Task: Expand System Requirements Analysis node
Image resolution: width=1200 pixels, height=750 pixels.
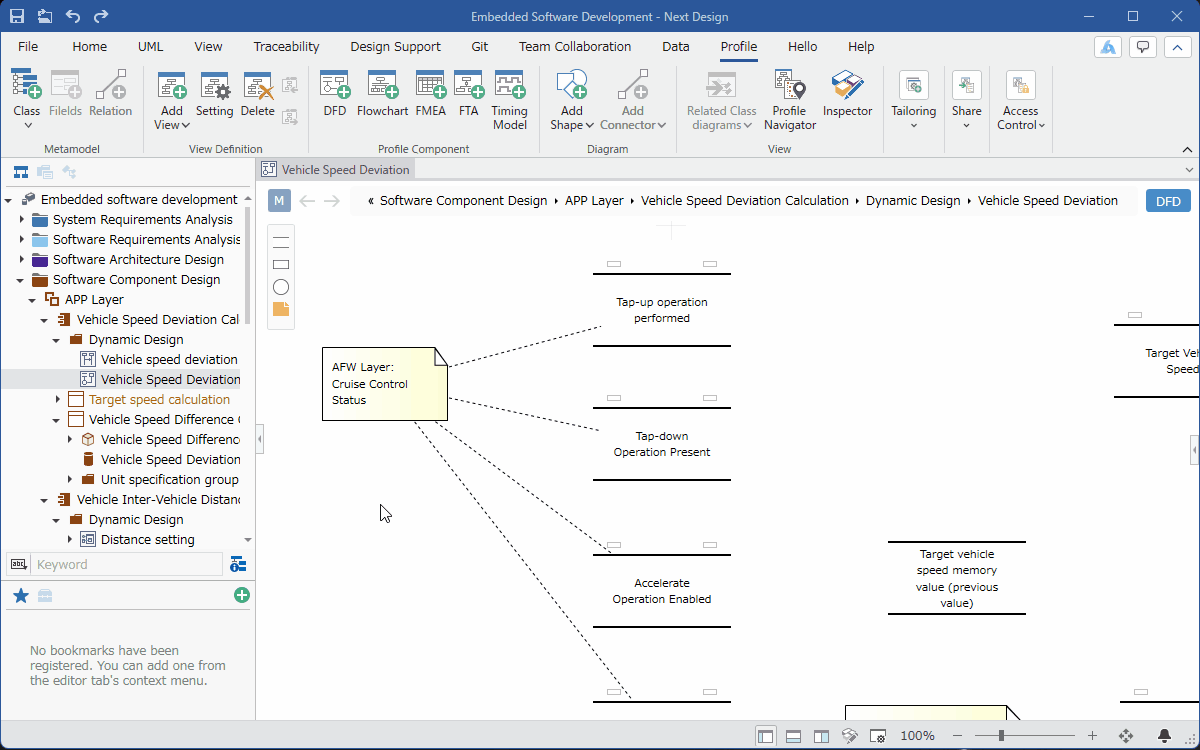Action: coord(22,219)
